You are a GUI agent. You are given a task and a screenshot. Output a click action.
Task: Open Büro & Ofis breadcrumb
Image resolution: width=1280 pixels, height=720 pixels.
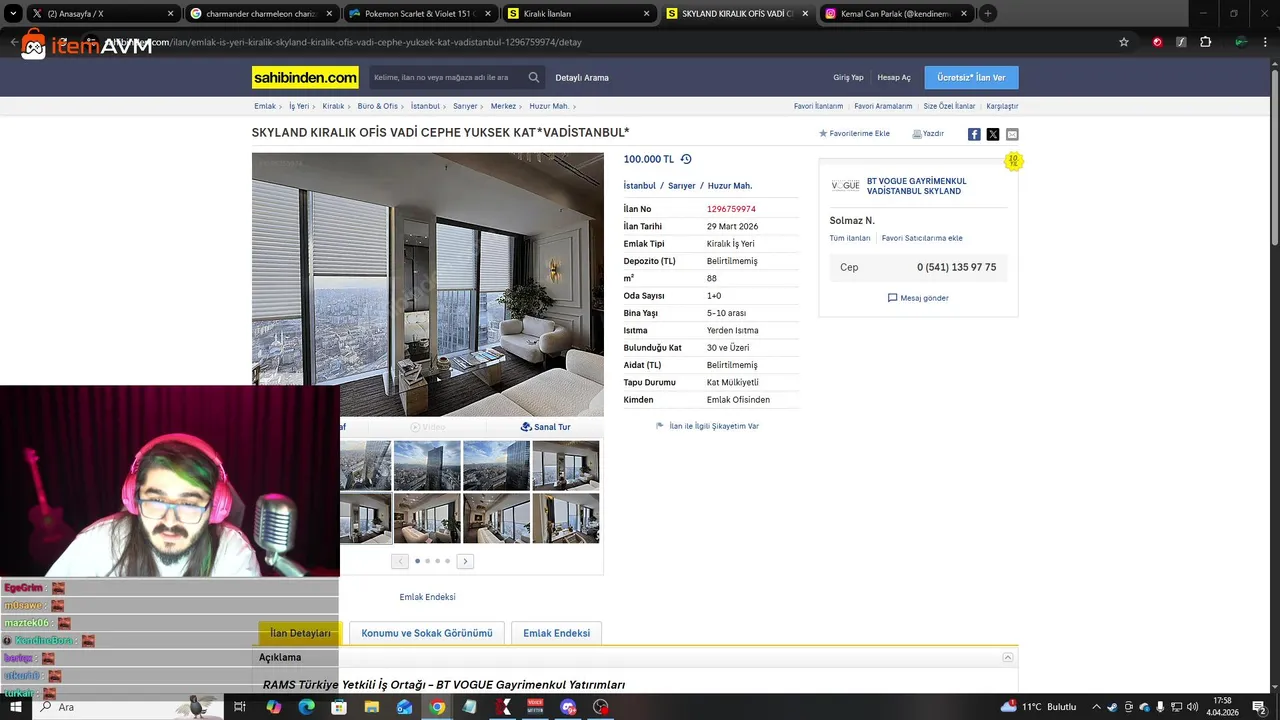377,106
